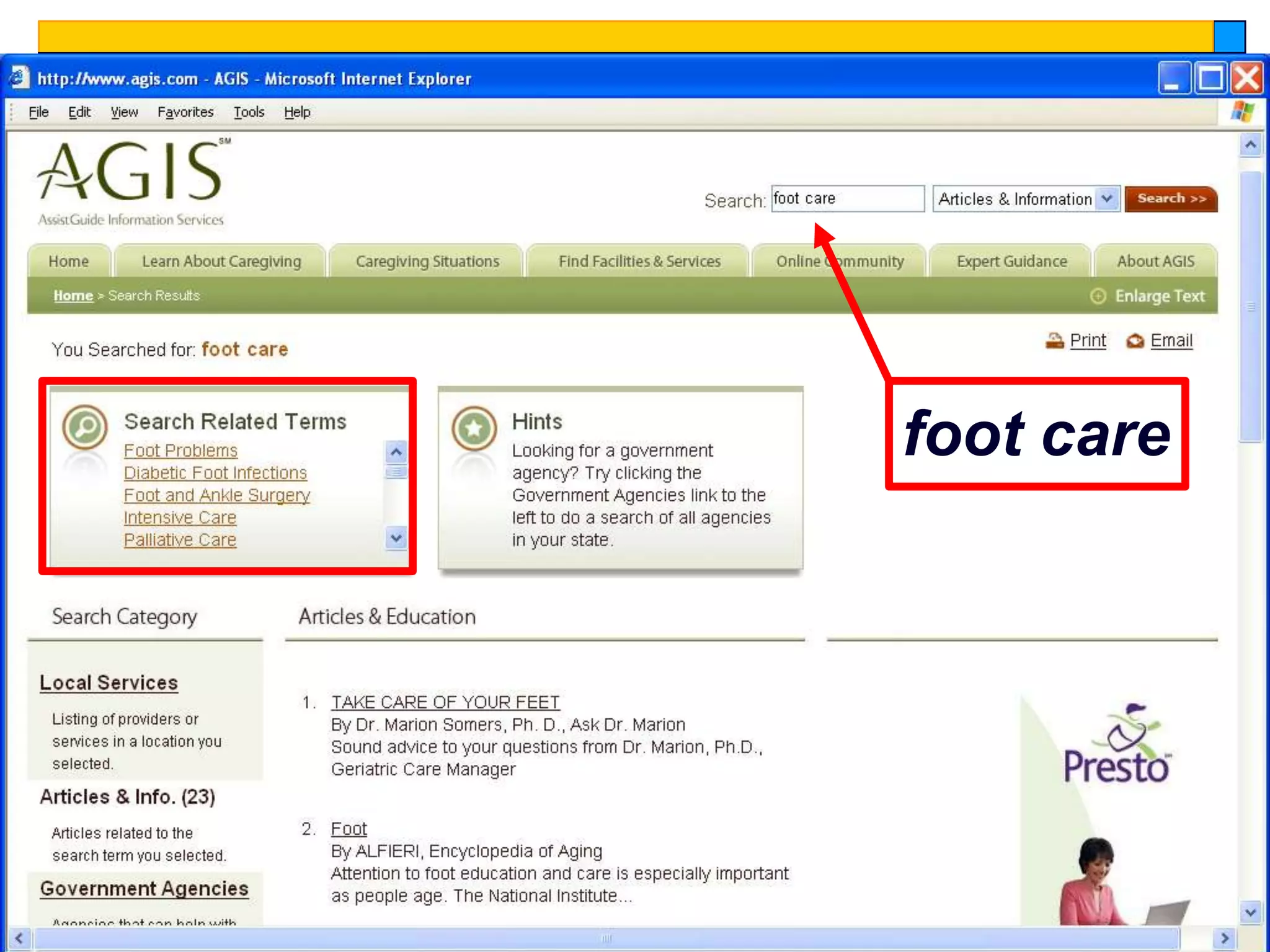Screen dimensions: 1270x952
Task: Open the Local Services category
Action: tap(109, 682)
